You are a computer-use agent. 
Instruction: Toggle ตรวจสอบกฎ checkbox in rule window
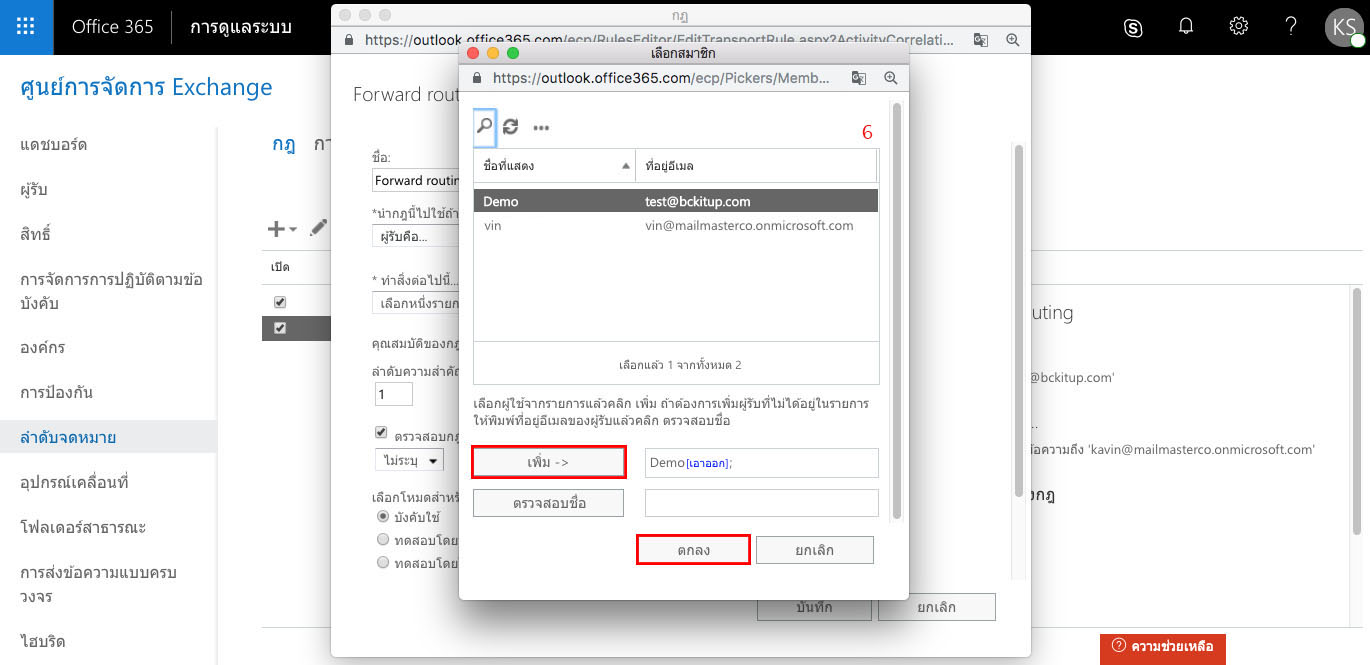[381, 433]
